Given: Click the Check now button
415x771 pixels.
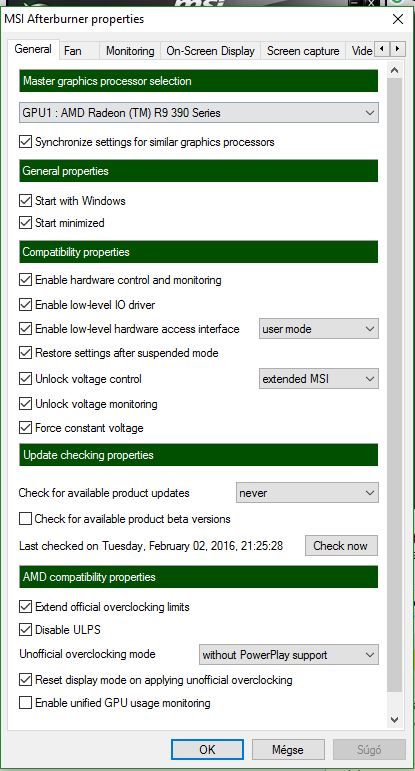Looking at the screenshot, I should [x=341, y=546].
